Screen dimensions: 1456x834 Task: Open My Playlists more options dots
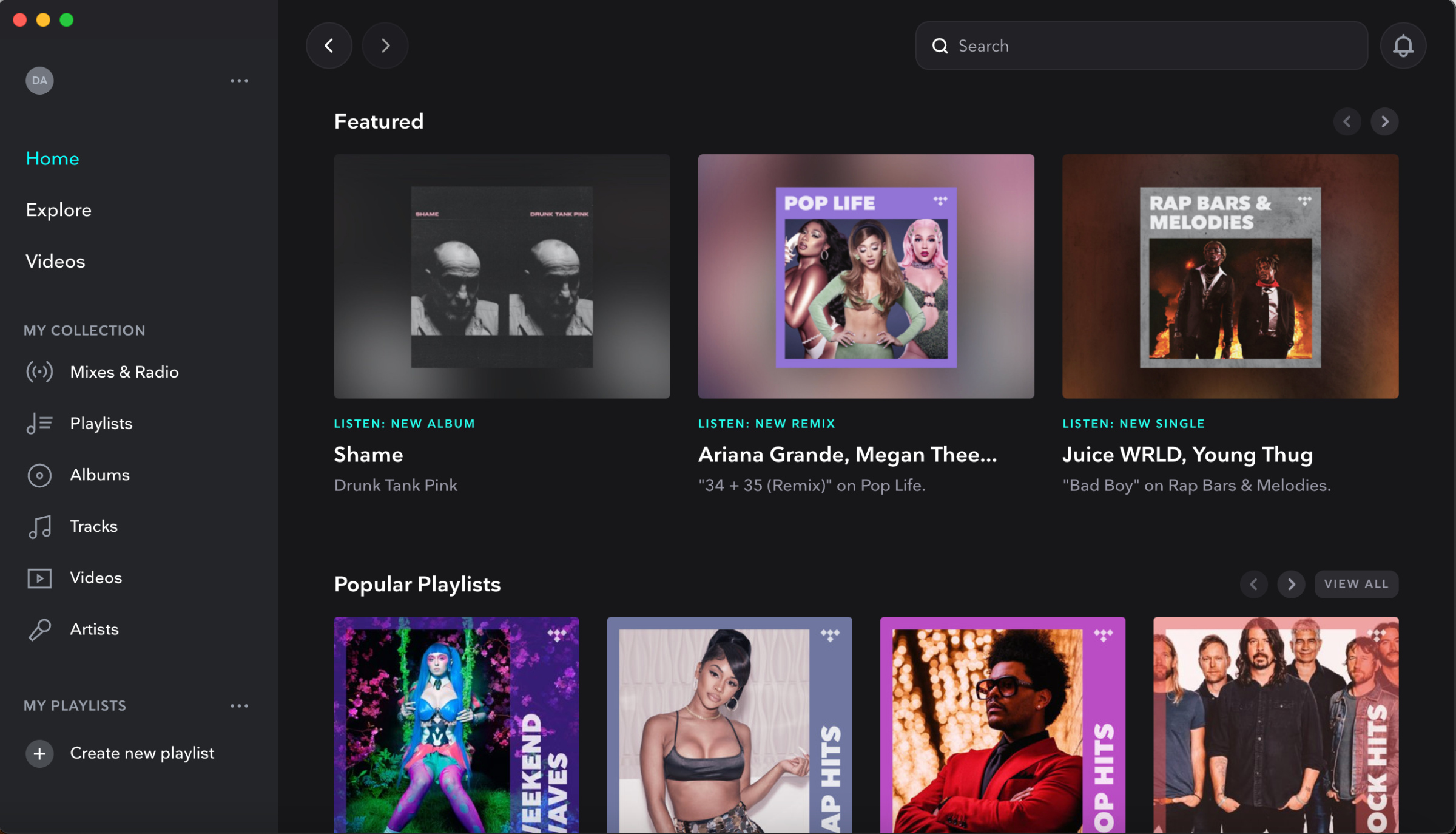[239, 705]
